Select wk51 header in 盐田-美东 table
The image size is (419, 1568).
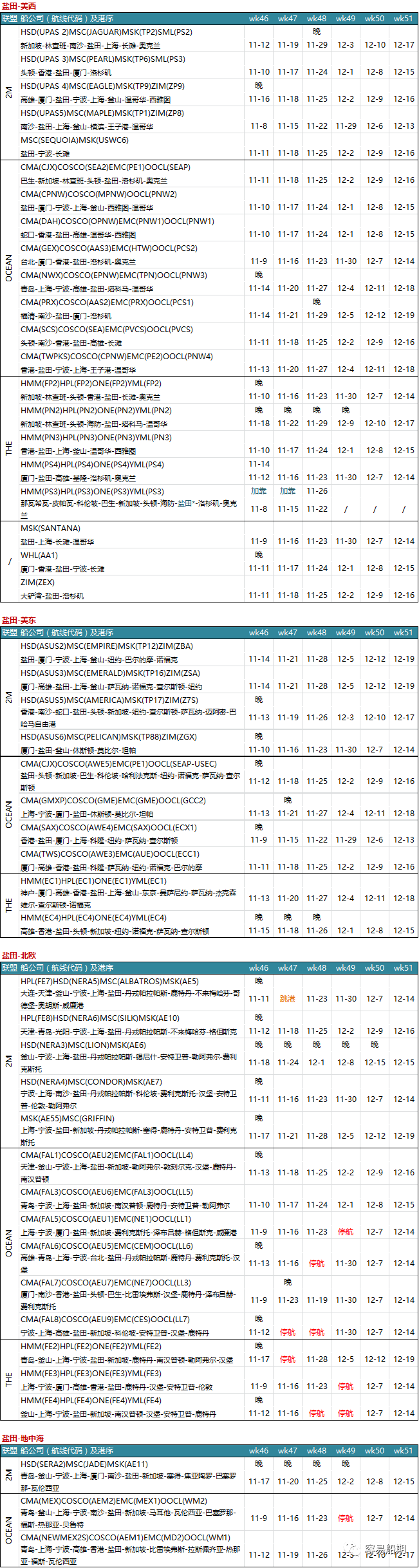click(404, 633)
